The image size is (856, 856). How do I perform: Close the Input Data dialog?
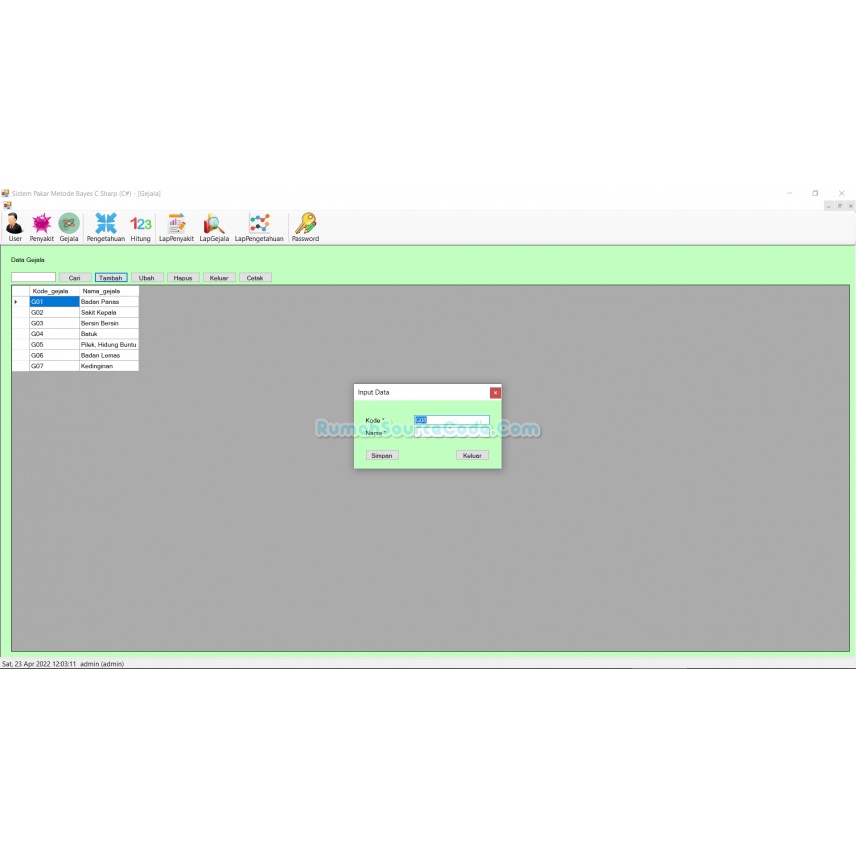(495, 393)
